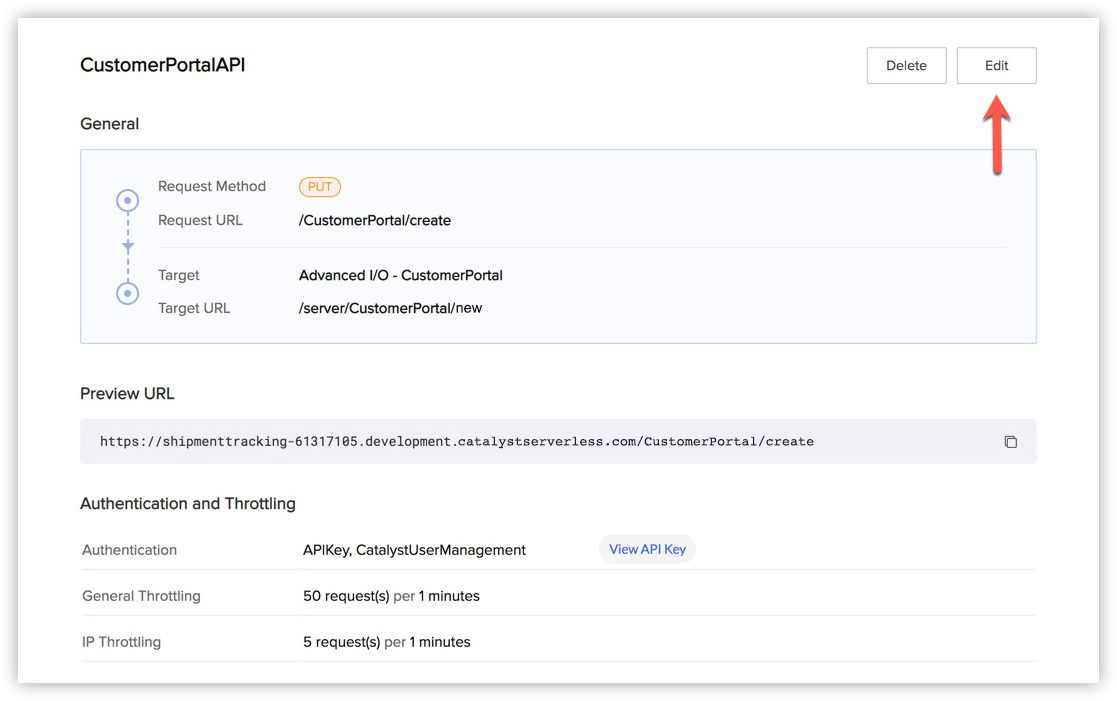Screen dimensions: 1117x701
Task: Click the Authentication and Throttling heading
Action: pos(188,503)
